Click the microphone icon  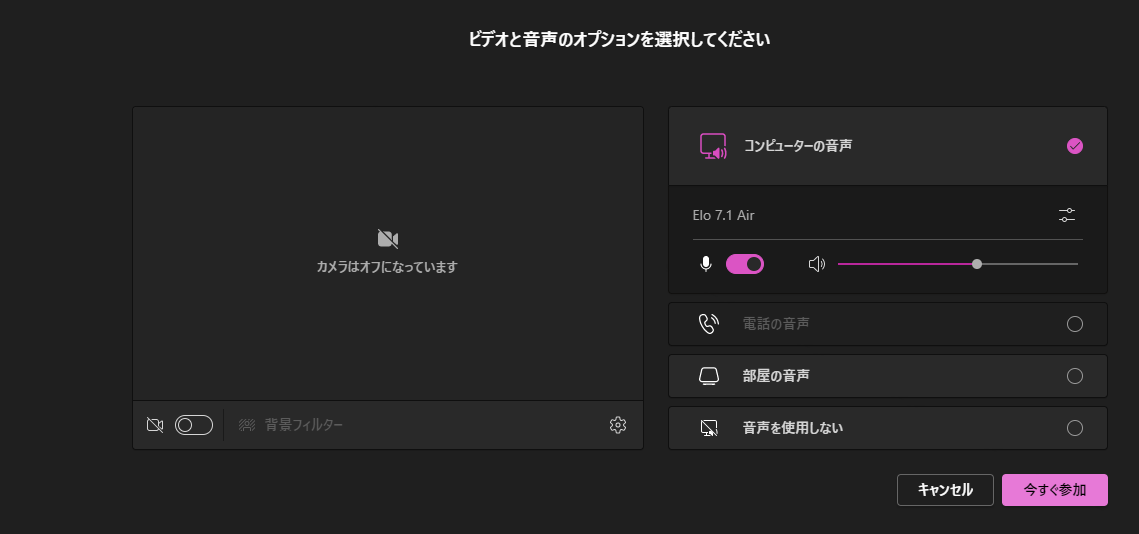point(706,264)
